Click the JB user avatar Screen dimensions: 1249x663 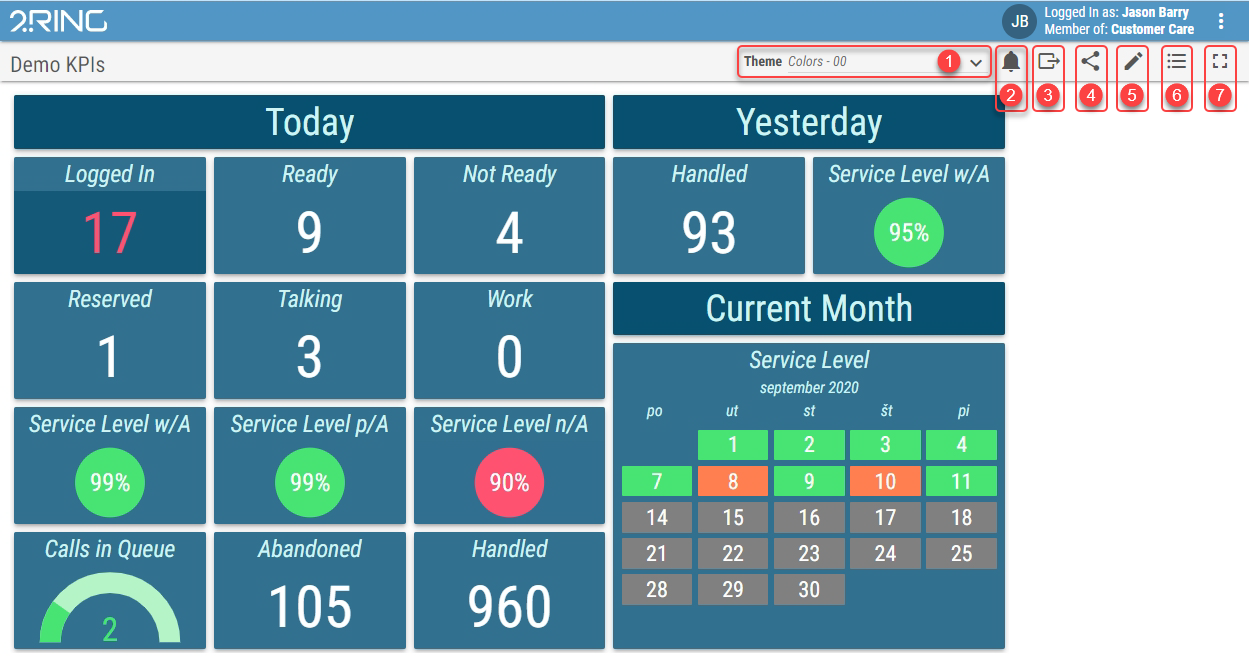point(1020,21)
